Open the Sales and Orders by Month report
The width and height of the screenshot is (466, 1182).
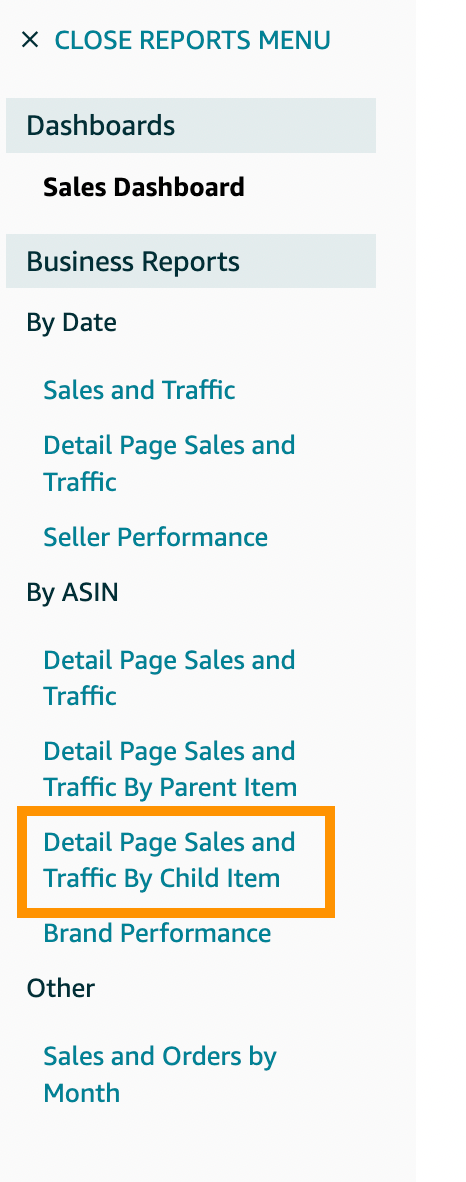coord(160,1074)
